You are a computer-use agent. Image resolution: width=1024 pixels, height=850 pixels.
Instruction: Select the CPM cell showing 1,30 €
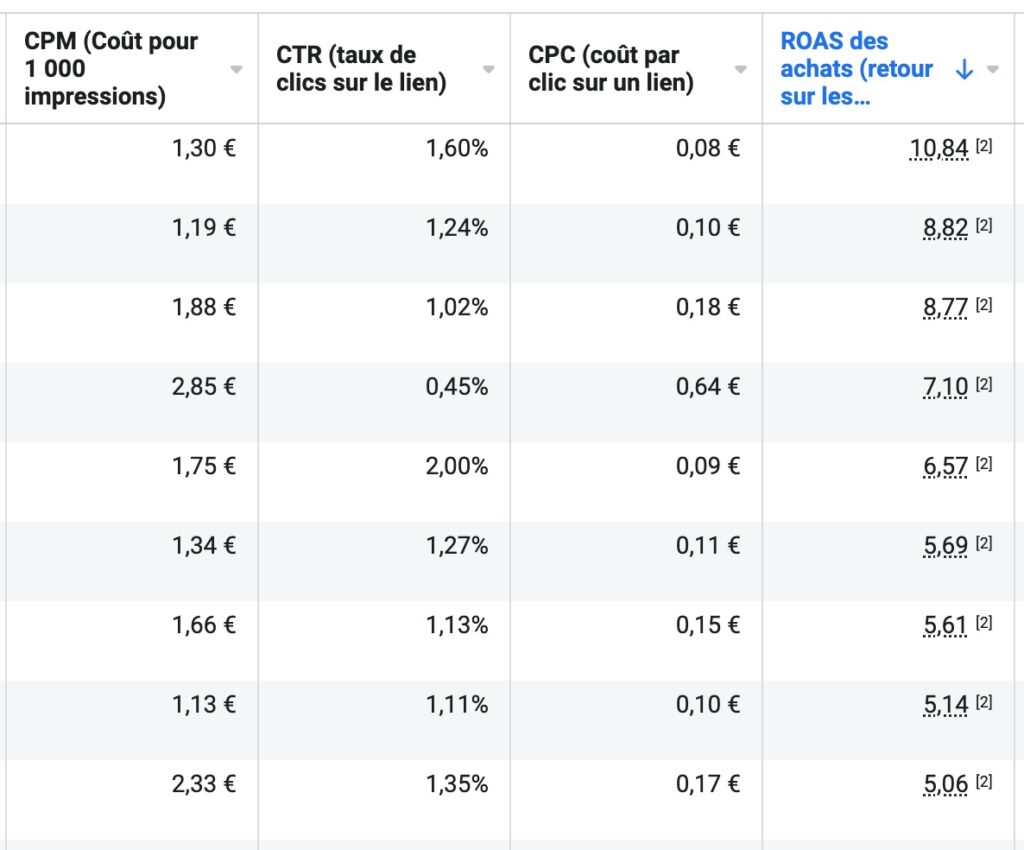pyautogui.click(x=204, y=149)
